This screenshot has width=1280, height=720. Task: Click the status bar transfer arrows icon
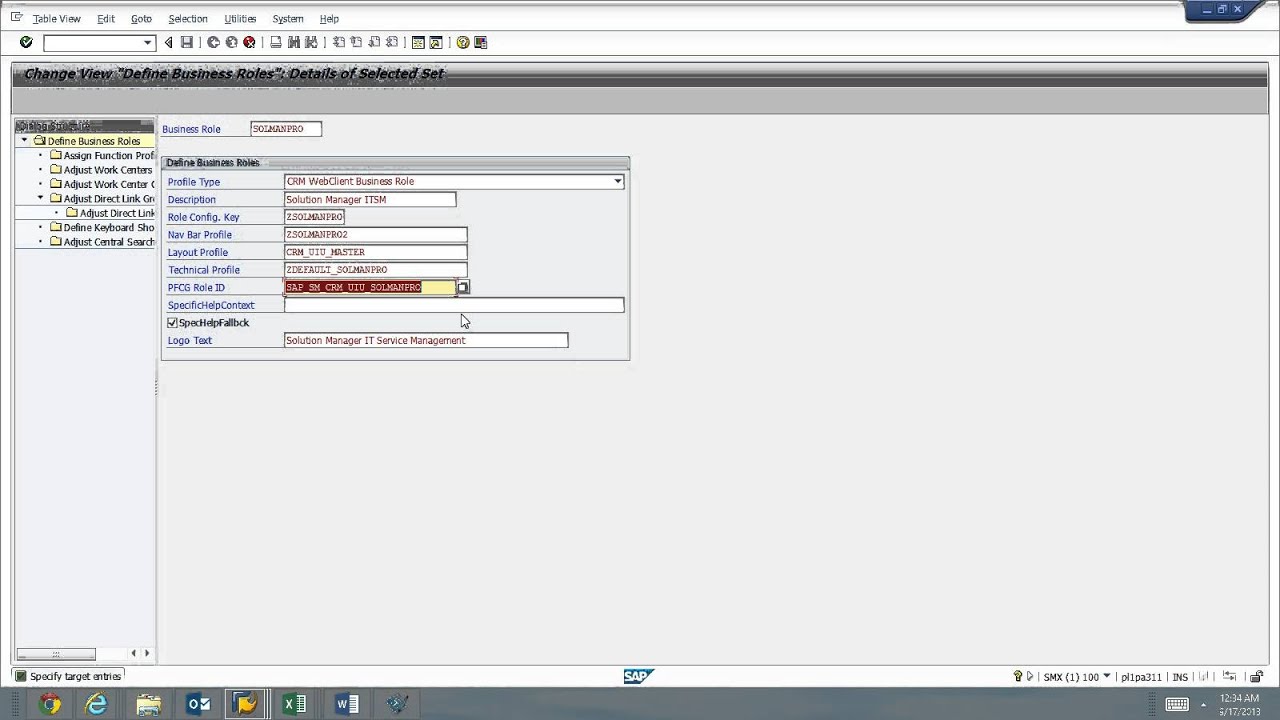1230,677
